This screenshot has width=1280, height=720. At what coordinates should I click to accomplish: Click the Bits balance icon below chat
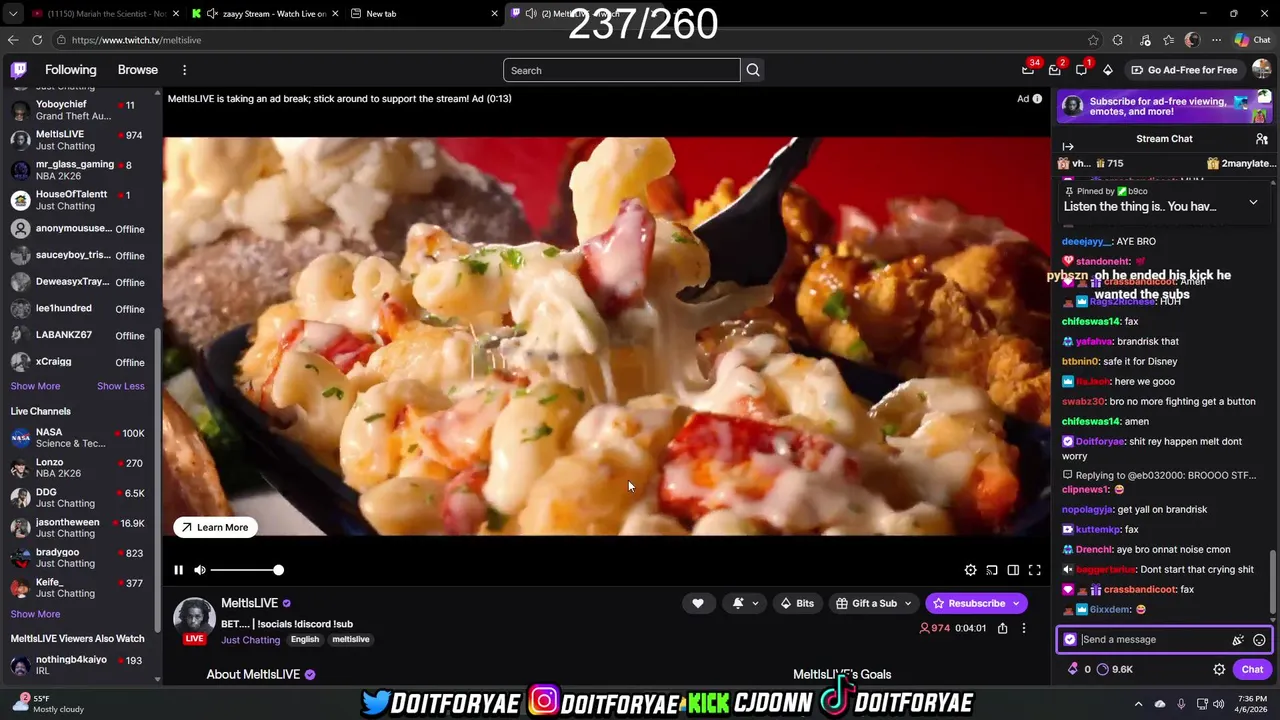(1074, 670)
